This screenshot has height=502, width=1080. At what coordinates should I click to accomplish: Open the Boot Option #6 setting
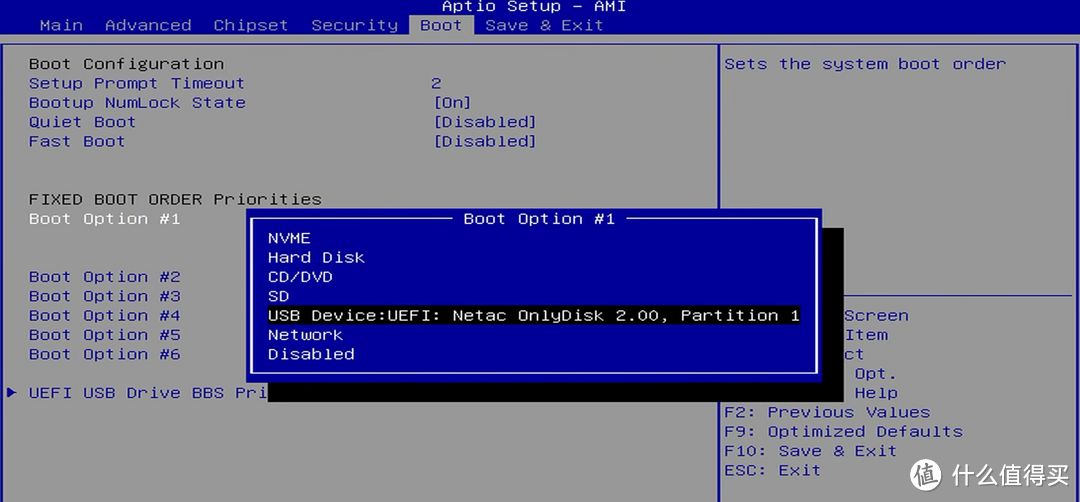point(104,354)
